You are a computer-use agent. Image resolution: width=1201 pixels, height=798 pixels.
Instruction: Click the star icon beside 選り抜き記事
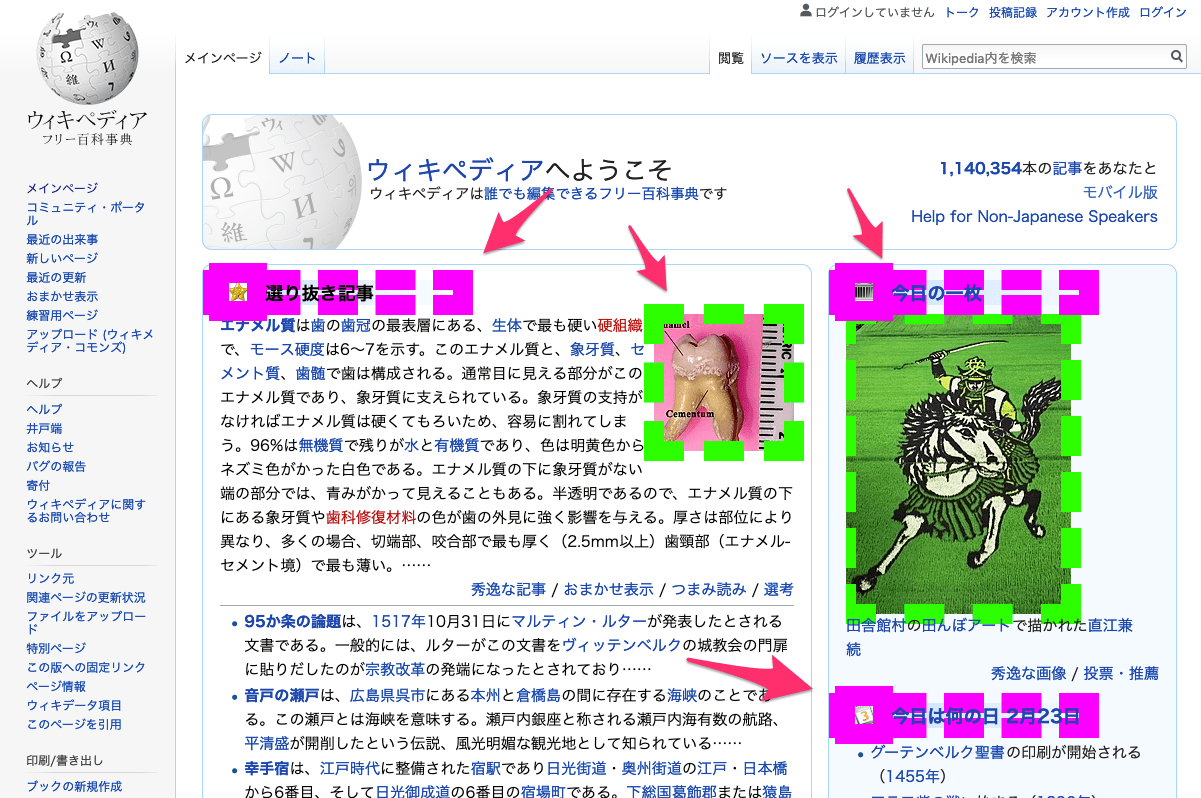point(238,292)
